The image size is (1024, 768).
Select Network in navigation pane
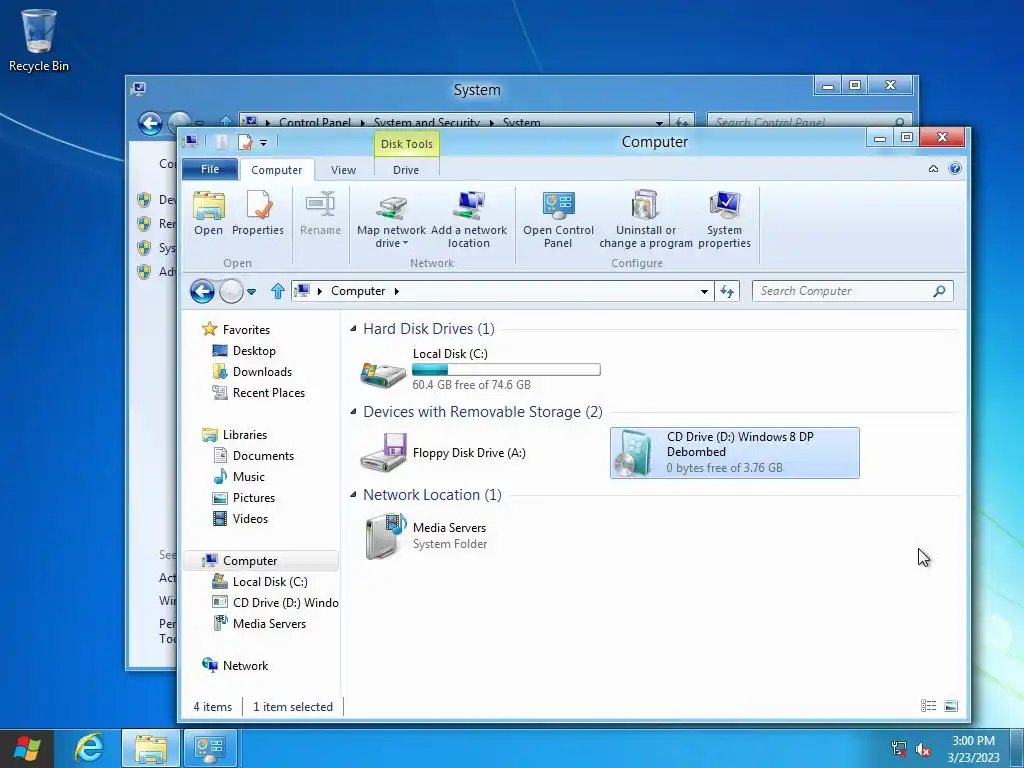click(245, 665)
